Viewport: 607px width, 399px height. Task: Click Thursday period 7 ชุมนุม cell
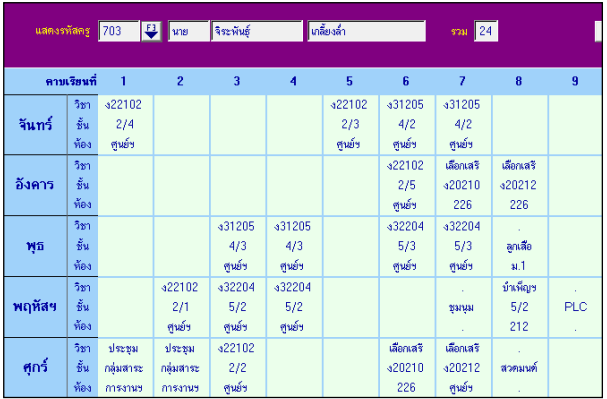[x=463, y=307]
